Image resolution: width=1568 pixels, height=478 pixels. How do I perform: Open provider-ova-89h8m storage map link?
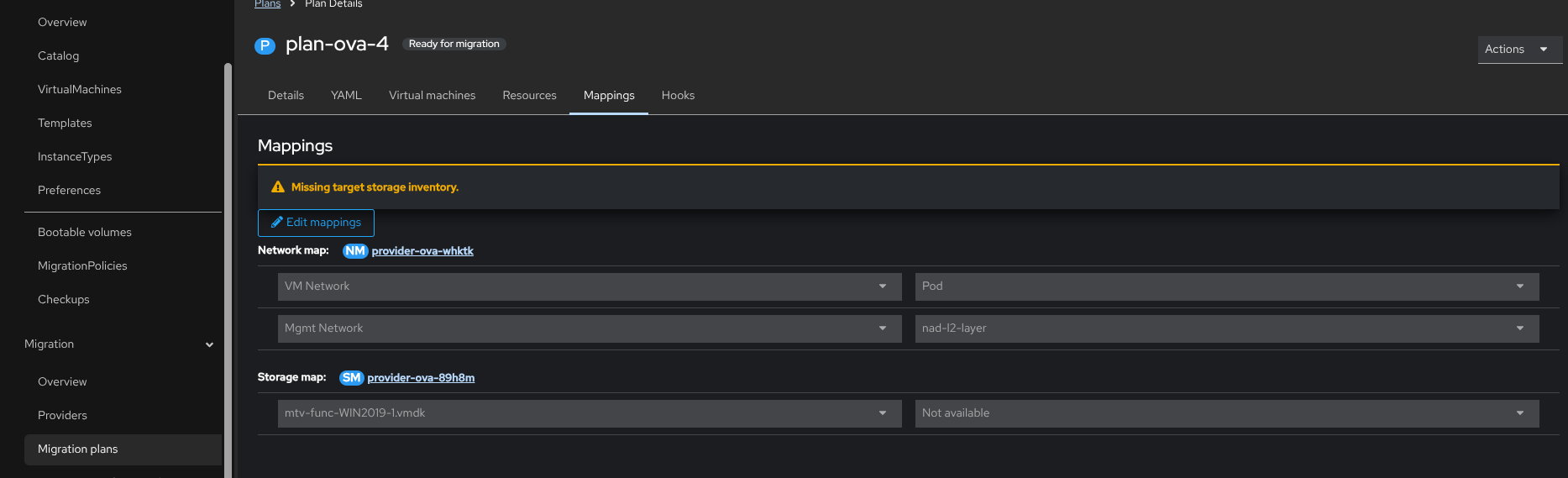coord(421,378)
